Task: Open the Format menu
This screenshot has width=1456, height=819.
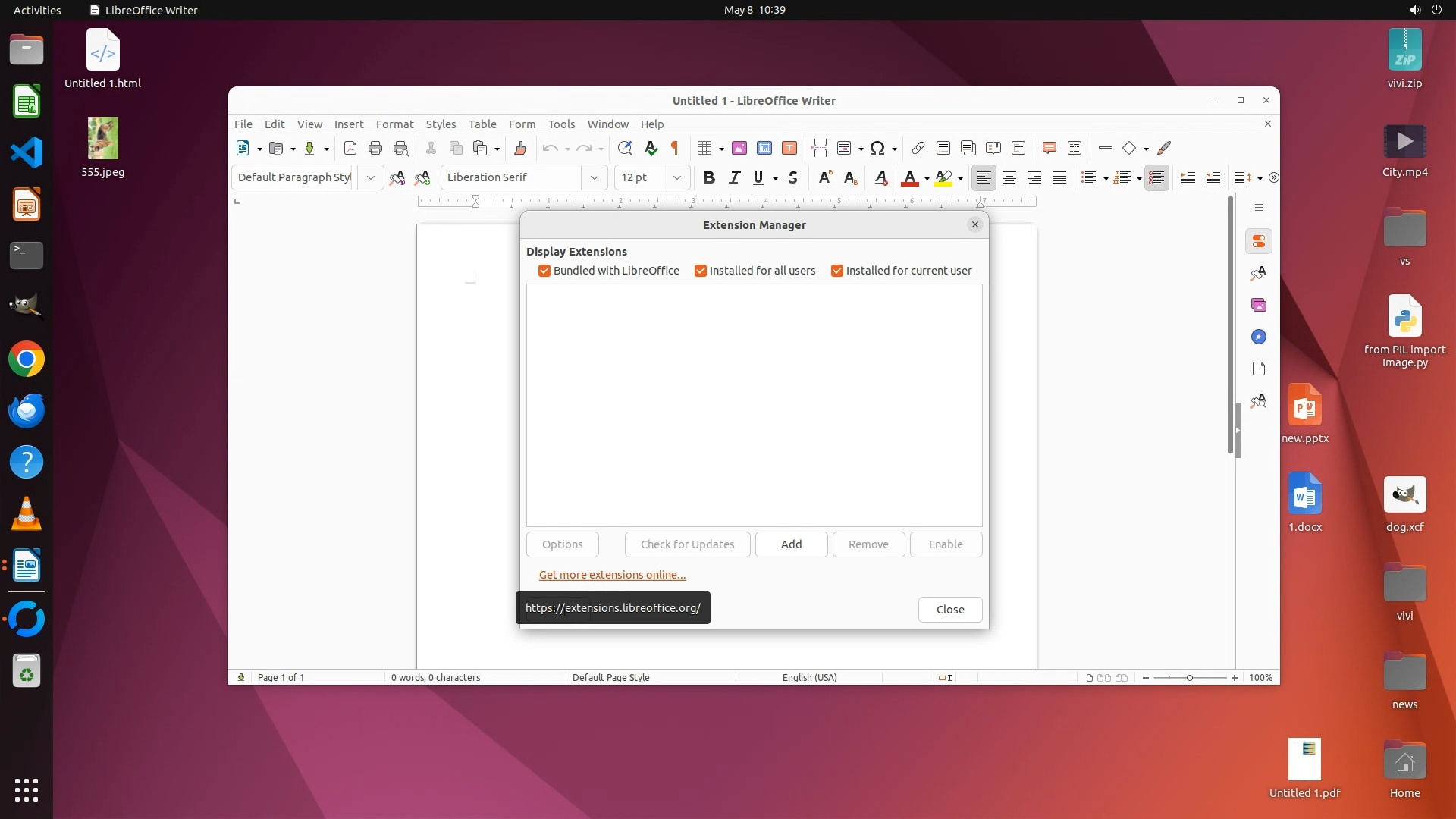Action: point(394,124)
